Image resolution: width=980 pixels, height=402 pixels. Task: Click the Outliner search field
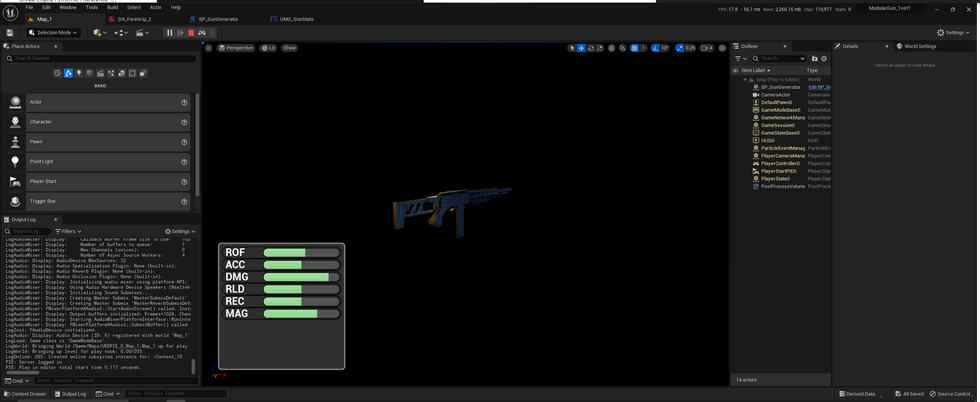pyautogui.click(x=777, y=58)
